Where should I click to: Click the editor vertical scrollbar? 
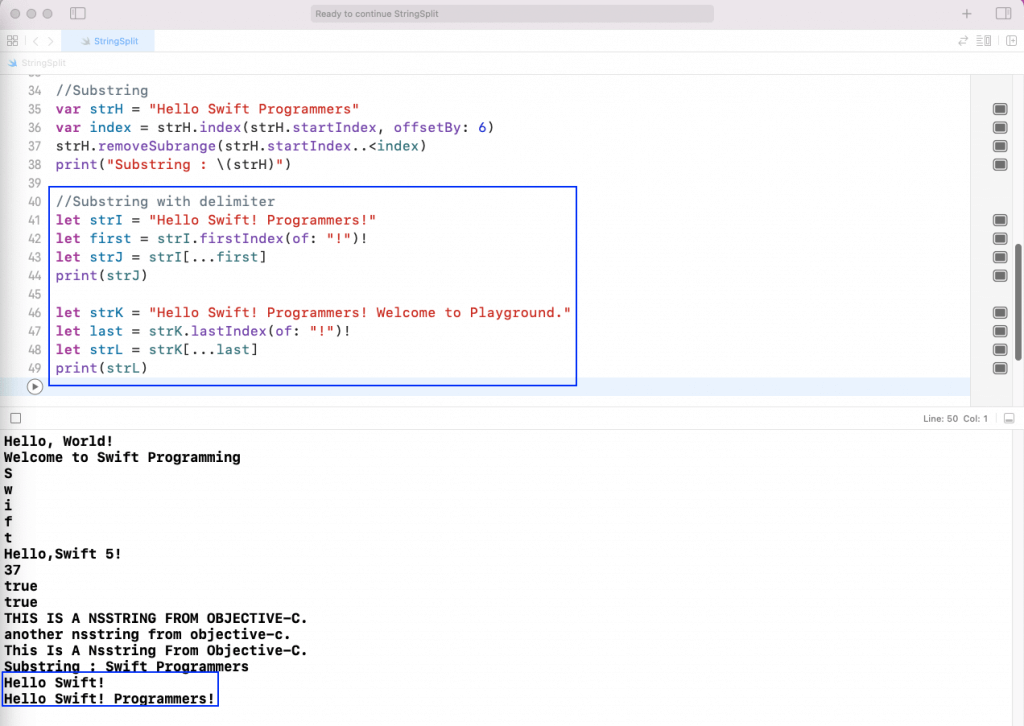pos(1018,300)
